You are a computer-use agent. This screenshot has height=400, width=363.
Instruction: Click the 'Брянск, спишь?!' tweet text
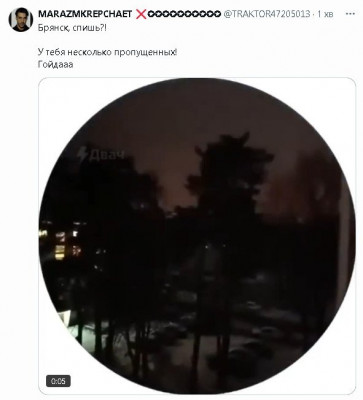pos(73,27)
